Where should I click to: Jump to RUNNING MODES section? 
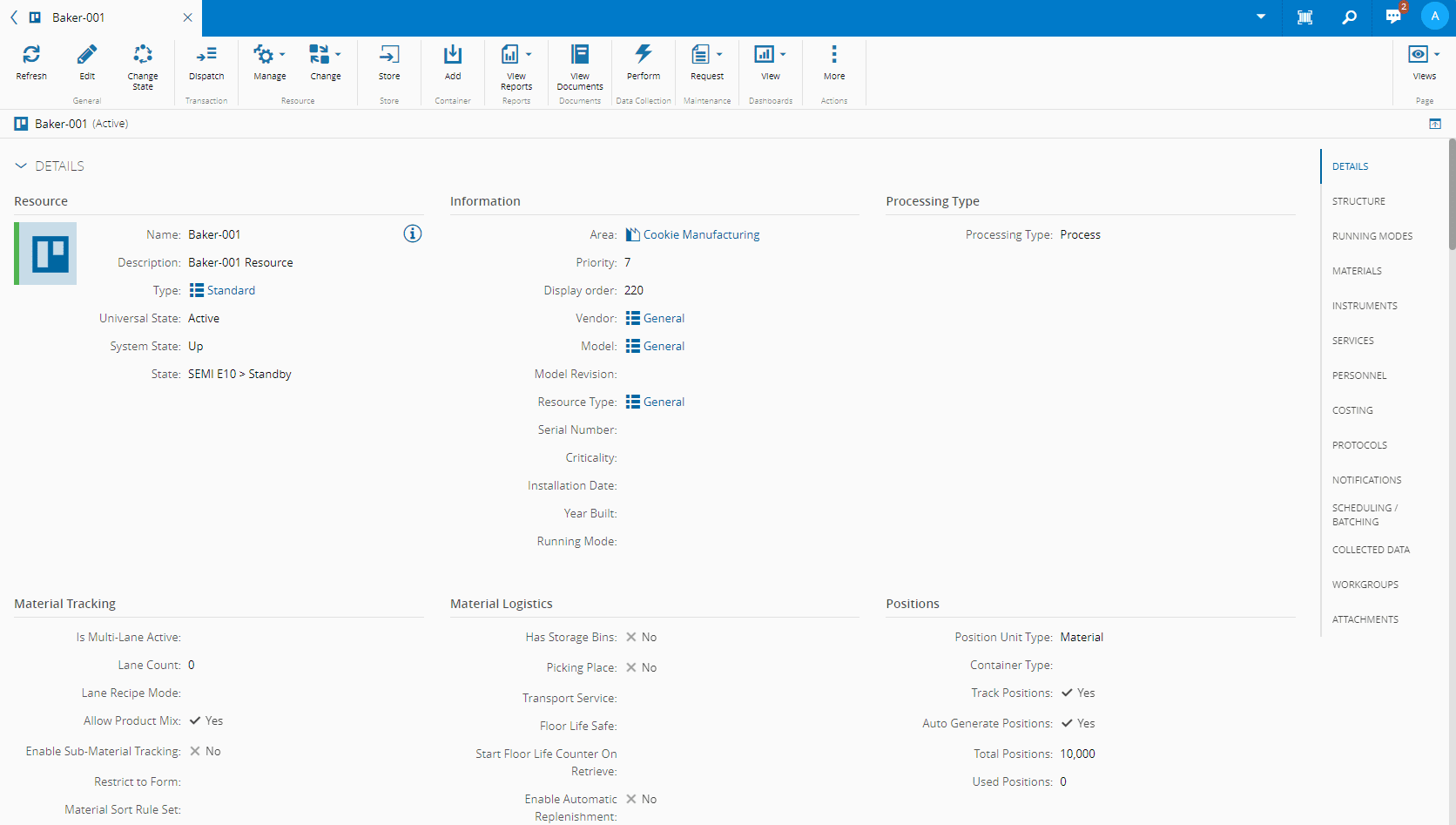point(1372,236)
